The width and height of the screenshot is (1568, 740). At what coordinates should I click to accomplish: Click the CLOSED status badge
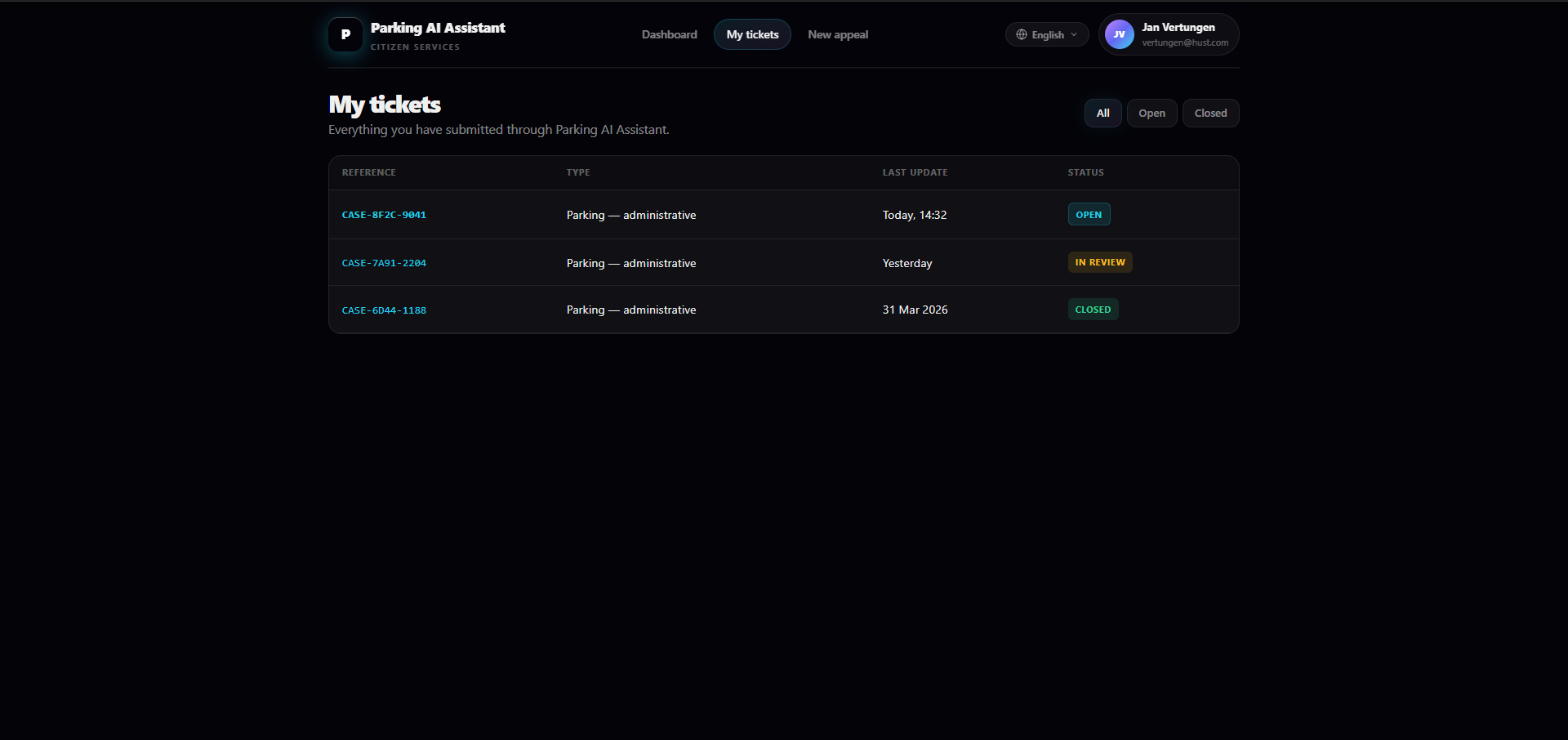(1093, 310)
